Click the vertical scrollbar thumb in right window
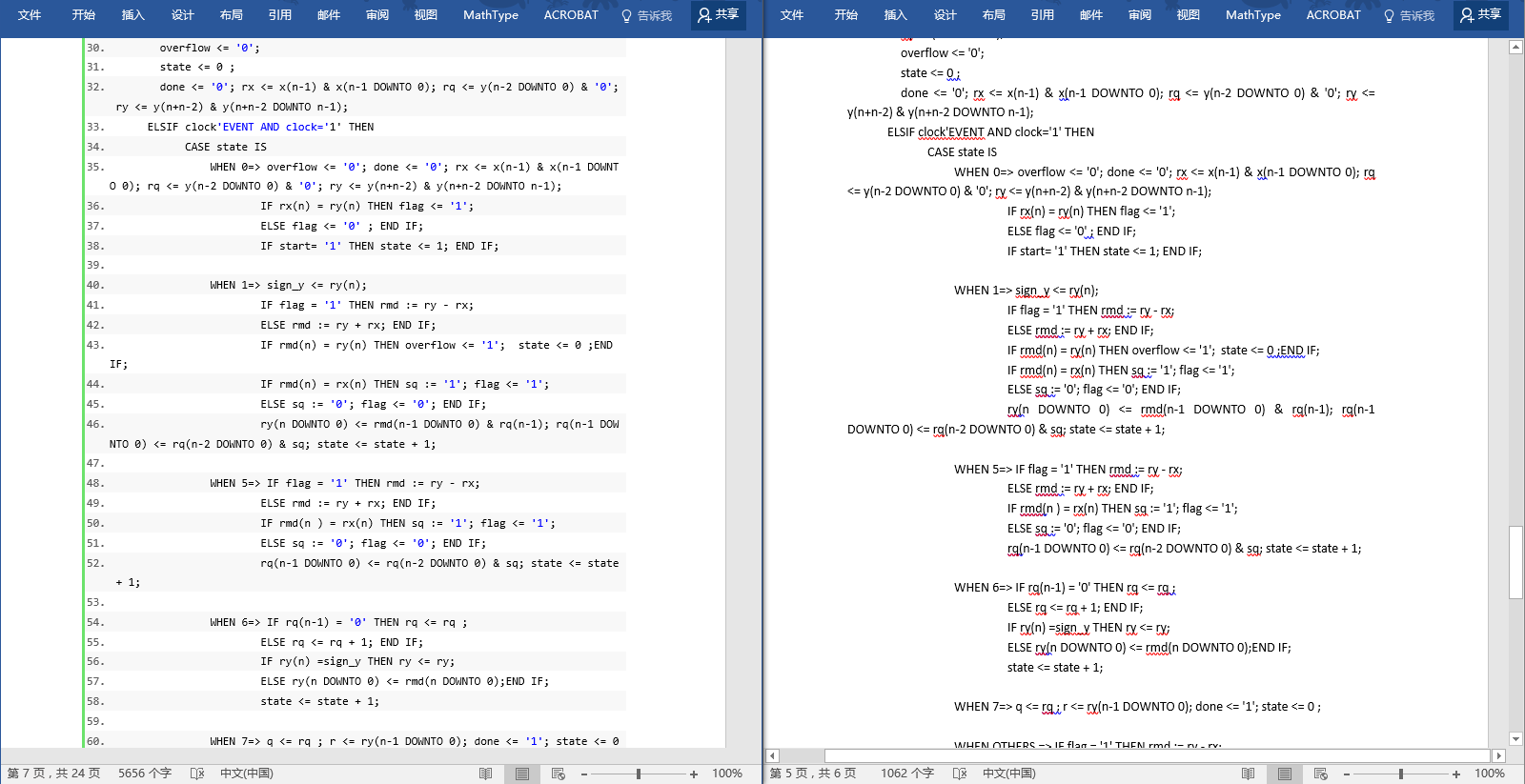Viewport: 1525px width, 784px height. [x=1515, y=562]
